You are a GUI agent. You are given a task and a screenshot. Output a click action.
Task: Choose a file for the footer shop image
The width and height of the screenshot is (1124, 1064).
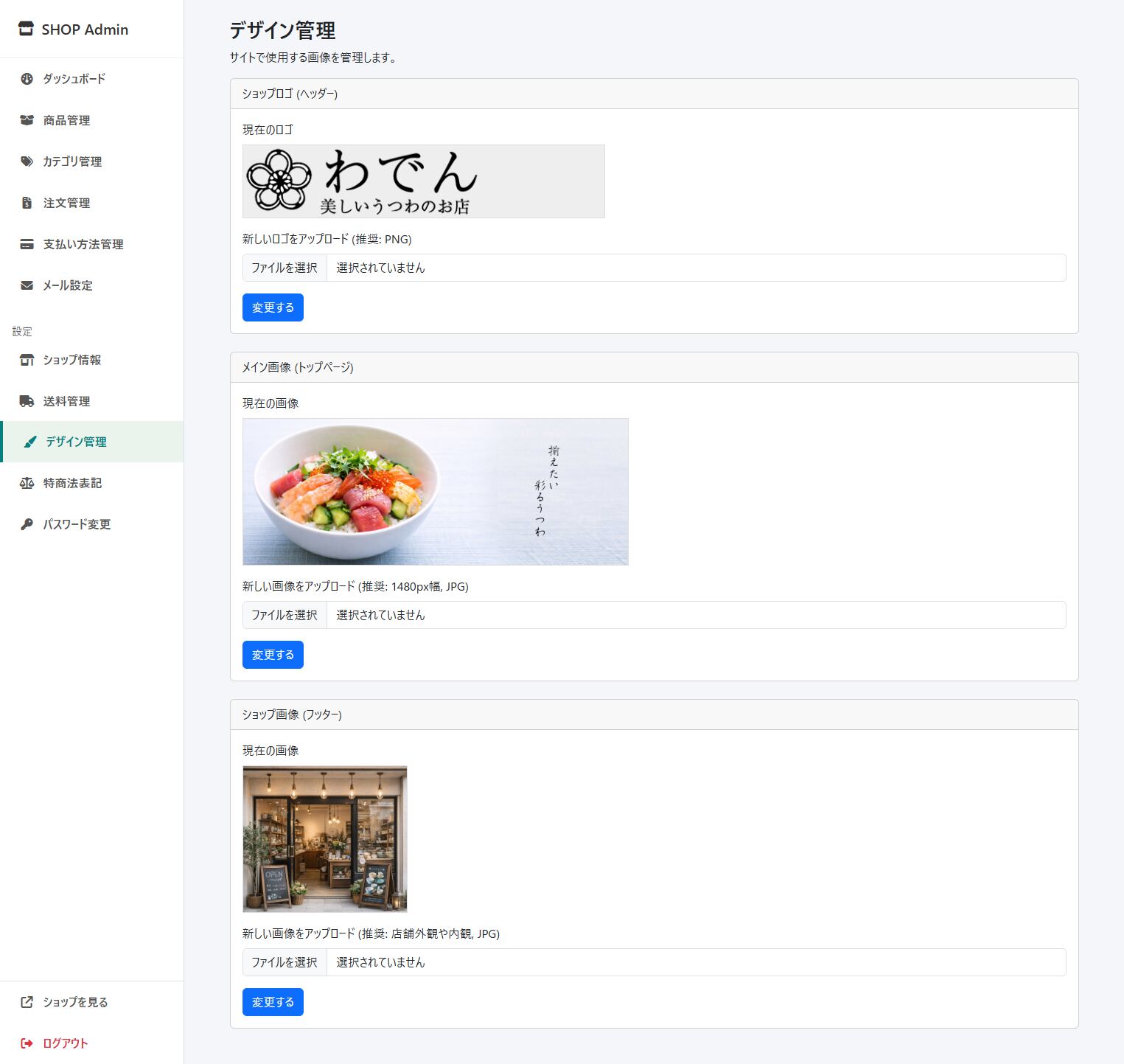tap(285, 962)
